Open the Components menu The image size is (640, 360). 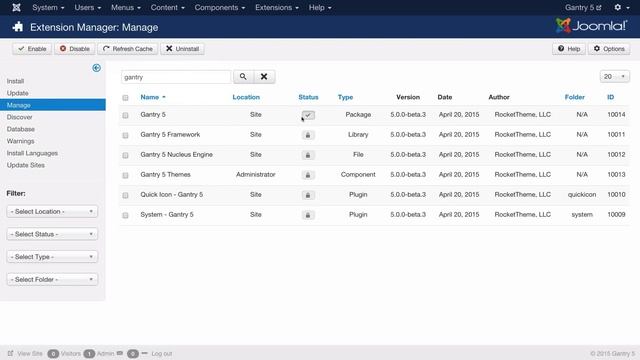[220, 7]
